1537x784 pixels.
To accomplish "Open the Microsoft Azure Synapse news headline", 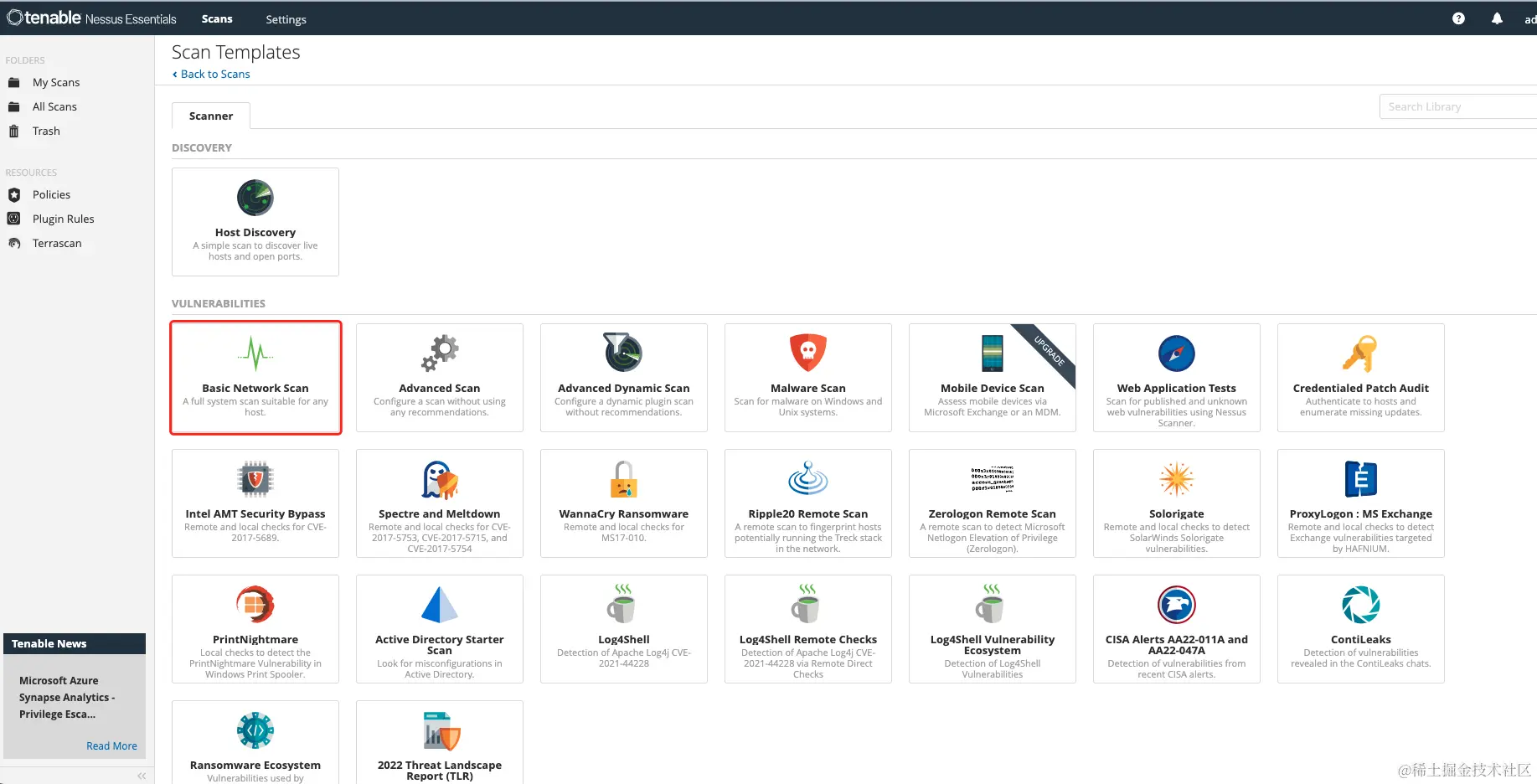I will 67,697.
